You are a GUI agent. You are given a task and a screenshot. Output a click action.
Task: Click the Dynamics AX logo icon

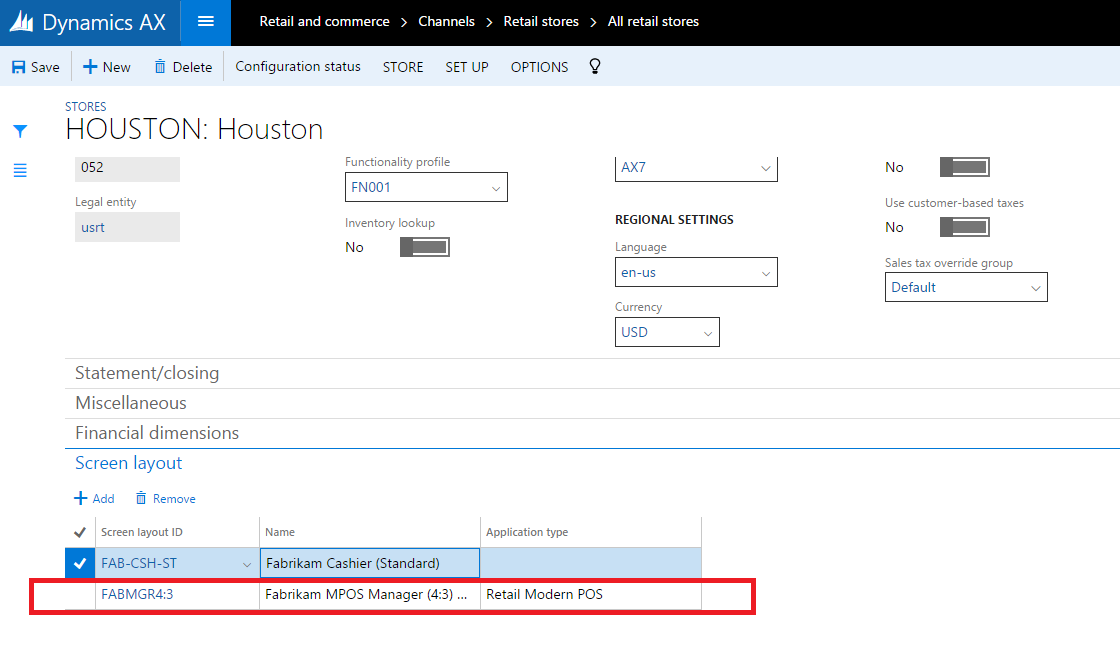[x=21, y=21]
